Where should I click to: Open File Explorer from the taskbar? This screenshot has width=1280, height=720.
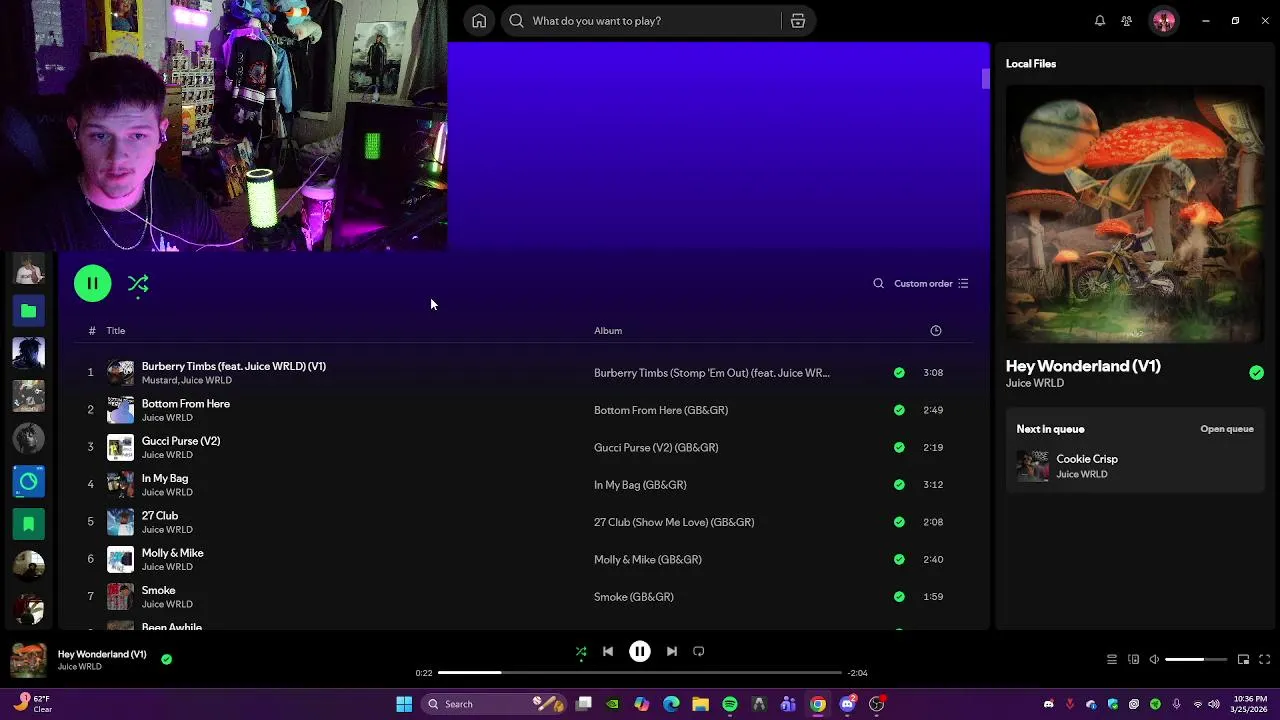(x=700, y=705)
